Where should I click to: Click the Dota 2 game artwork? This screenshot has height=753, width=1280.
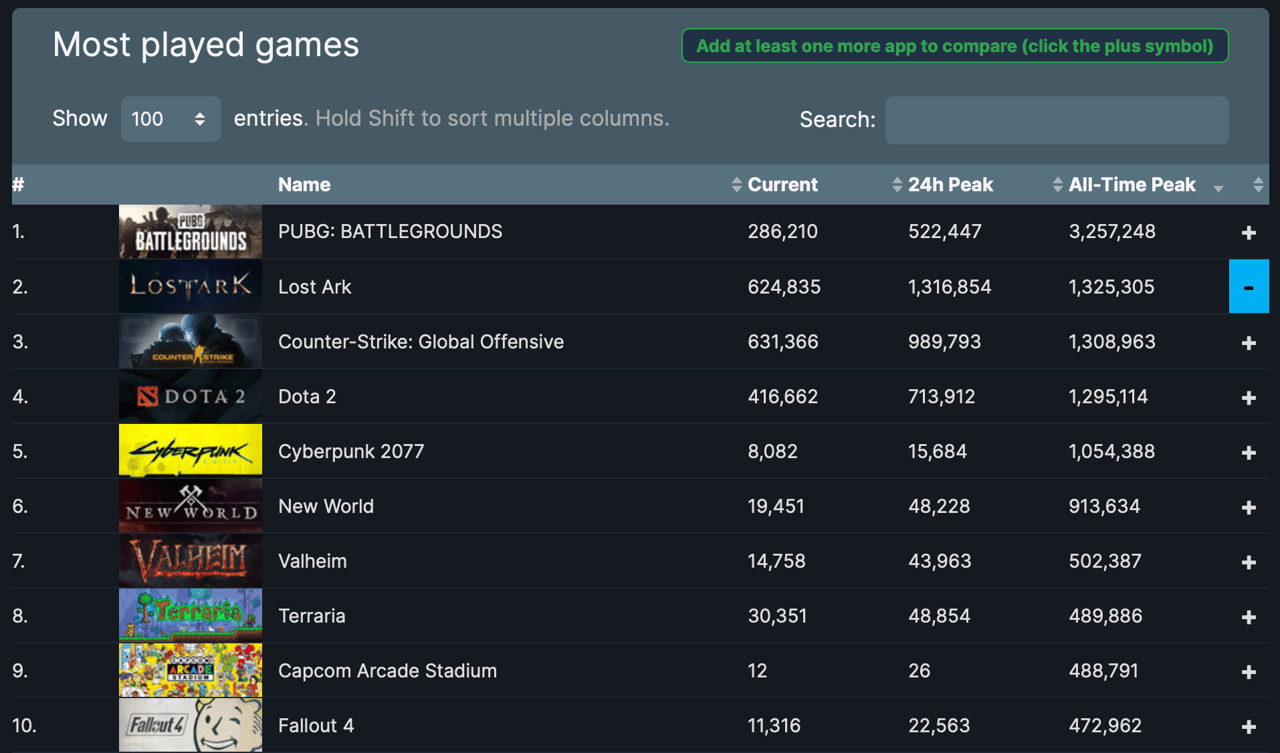[190, 396]
